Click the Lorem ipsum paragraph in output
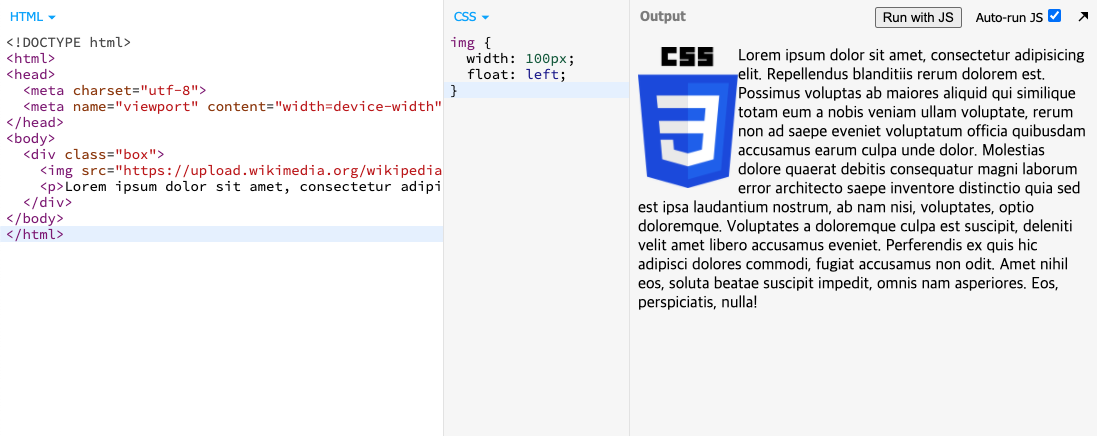1097x436 pixels. tap(862, 178)
